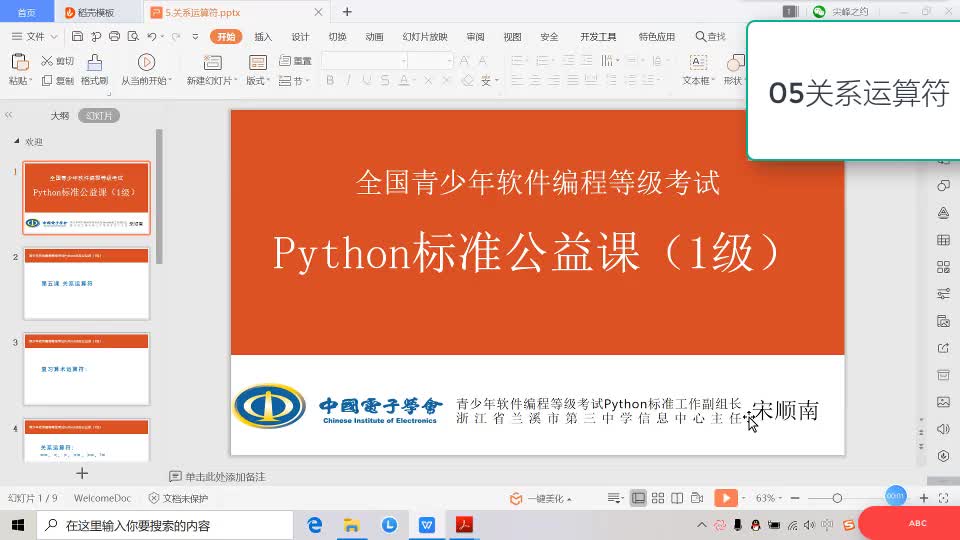The image size is (960, 540).
Task: Open Microsoft Edge from taskbar
Action: tap(315, 525)
